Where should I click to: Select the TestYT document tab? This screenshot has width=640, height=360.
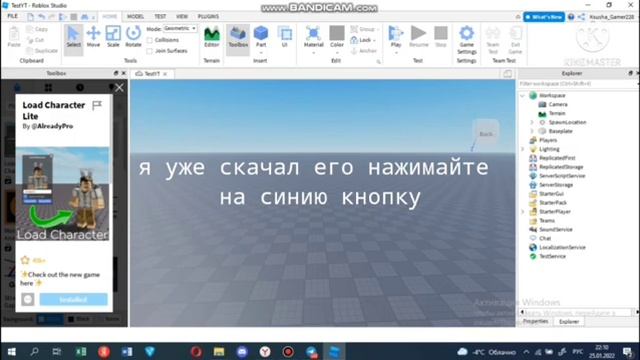coord(151,74)
